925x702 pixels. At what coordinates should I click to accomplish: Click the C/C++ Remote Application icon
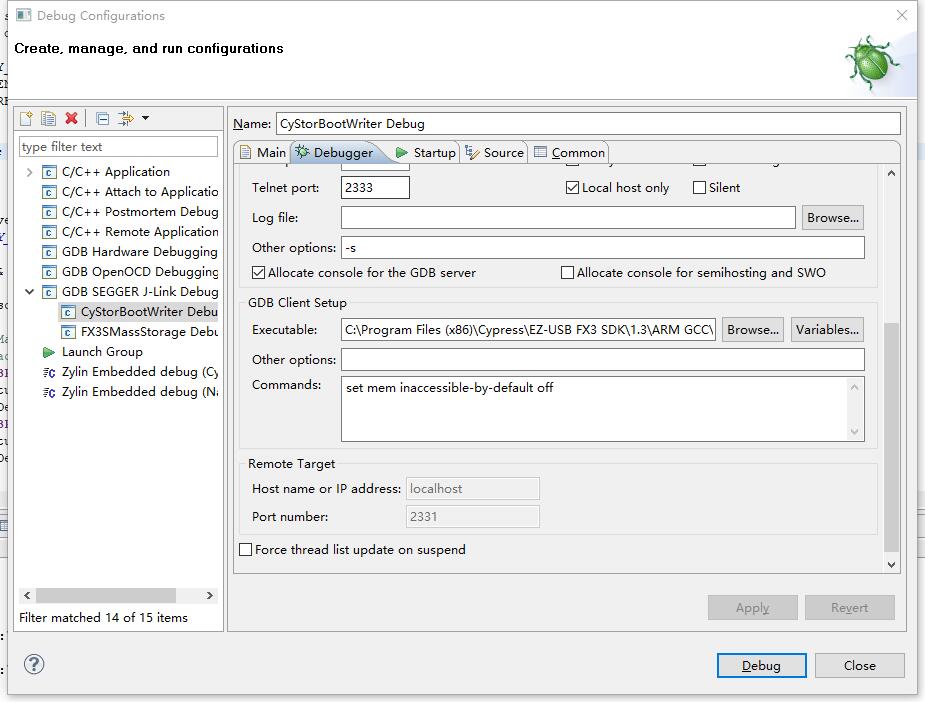[x=49, y=232]
